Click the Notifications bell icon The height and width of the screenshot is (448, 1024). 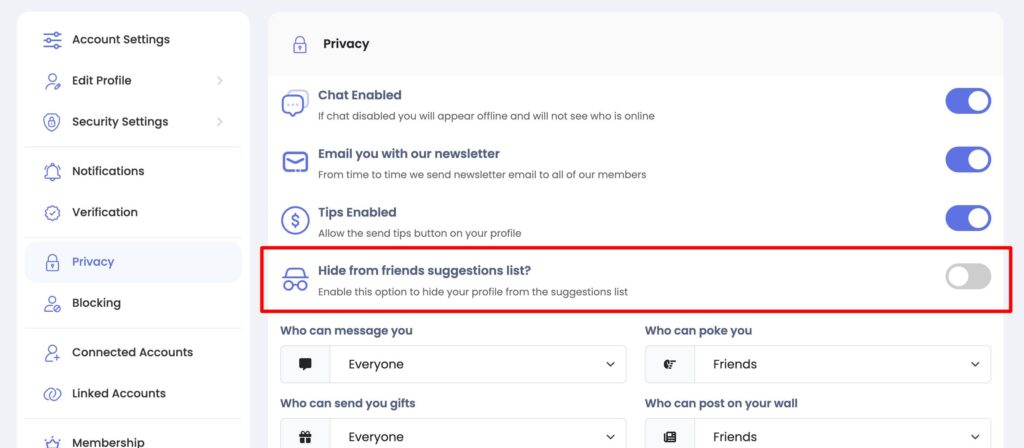(52, 171)
